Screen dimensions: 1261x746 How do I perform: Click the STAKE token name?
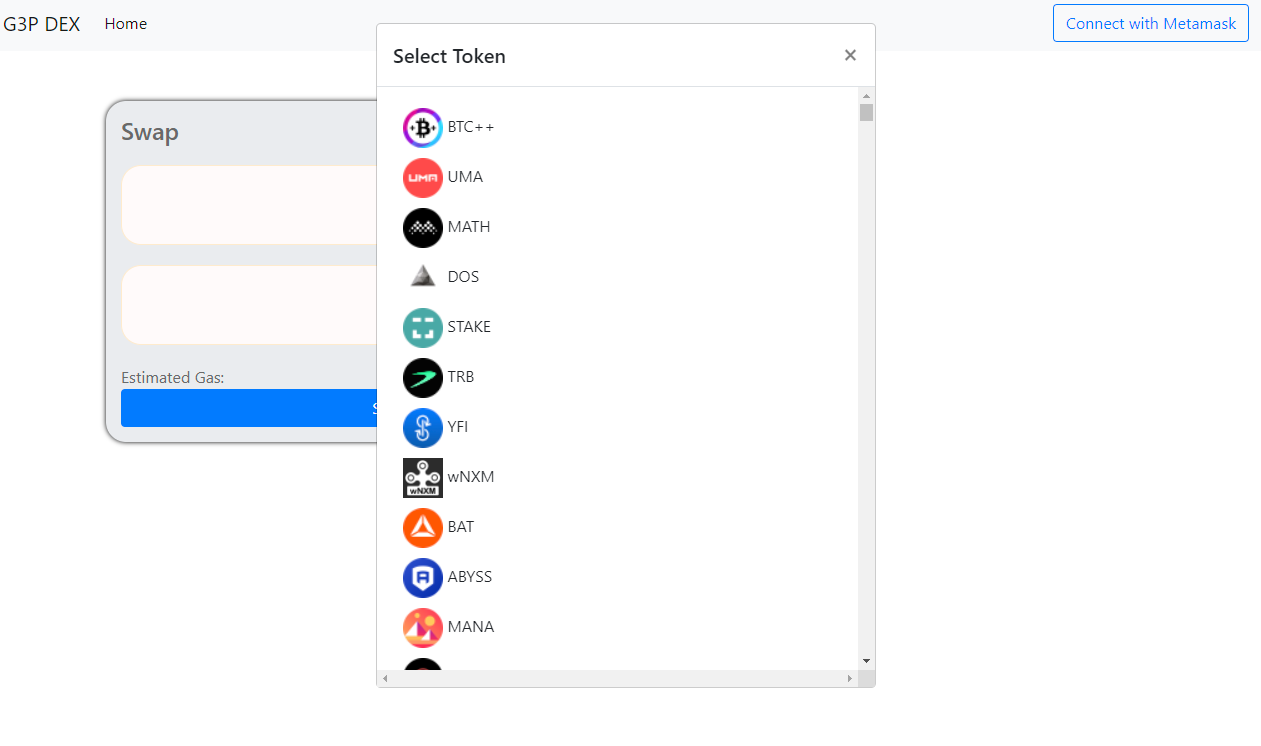pyautogui.click(x=469, y=327)
